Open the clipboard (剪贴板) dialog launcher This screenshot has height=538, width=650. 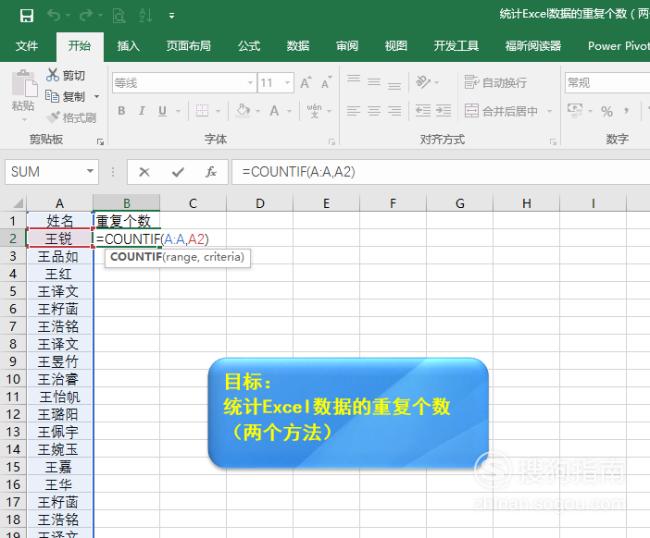pos(100,142)
